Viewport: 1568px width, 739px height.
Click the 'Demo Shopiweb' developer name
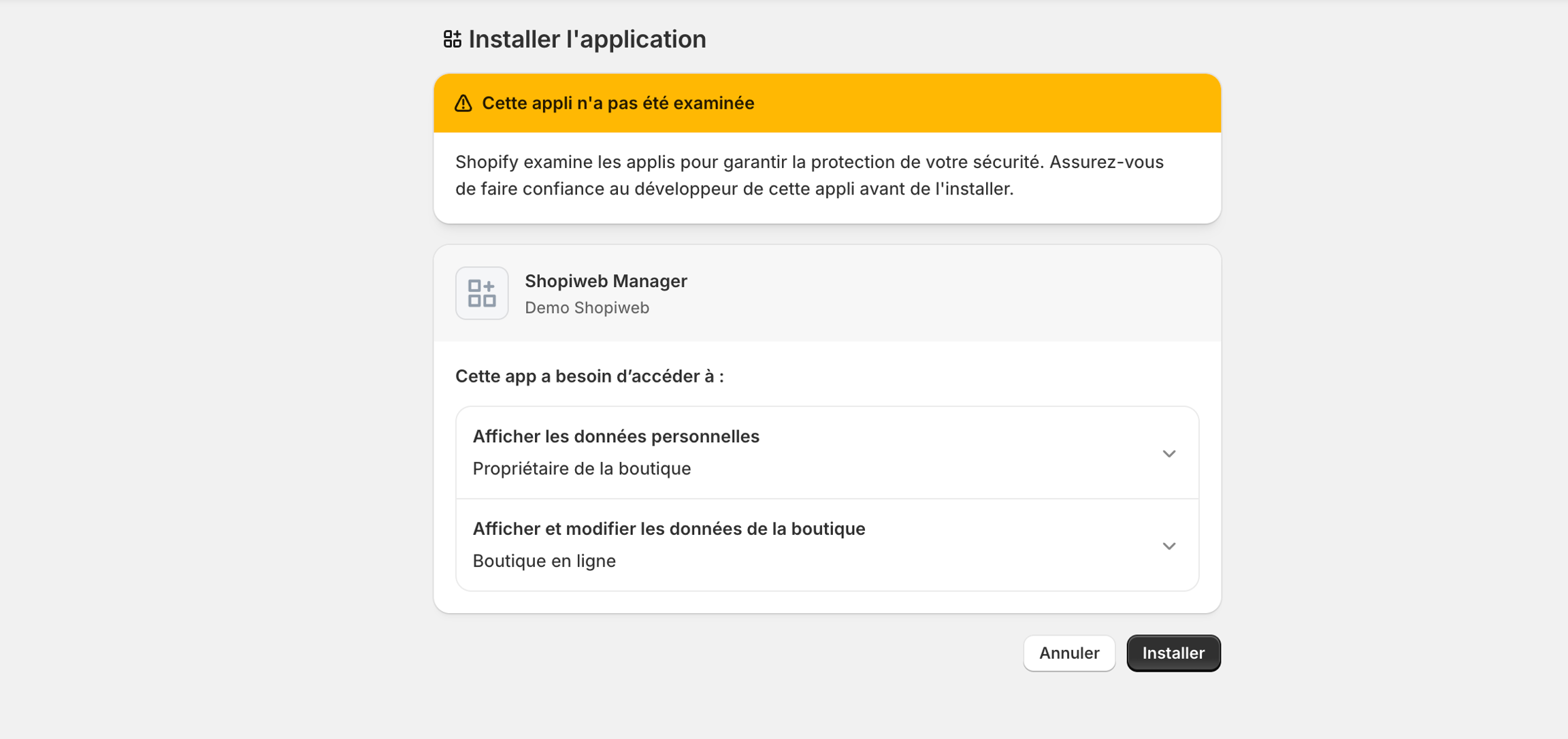586,308
